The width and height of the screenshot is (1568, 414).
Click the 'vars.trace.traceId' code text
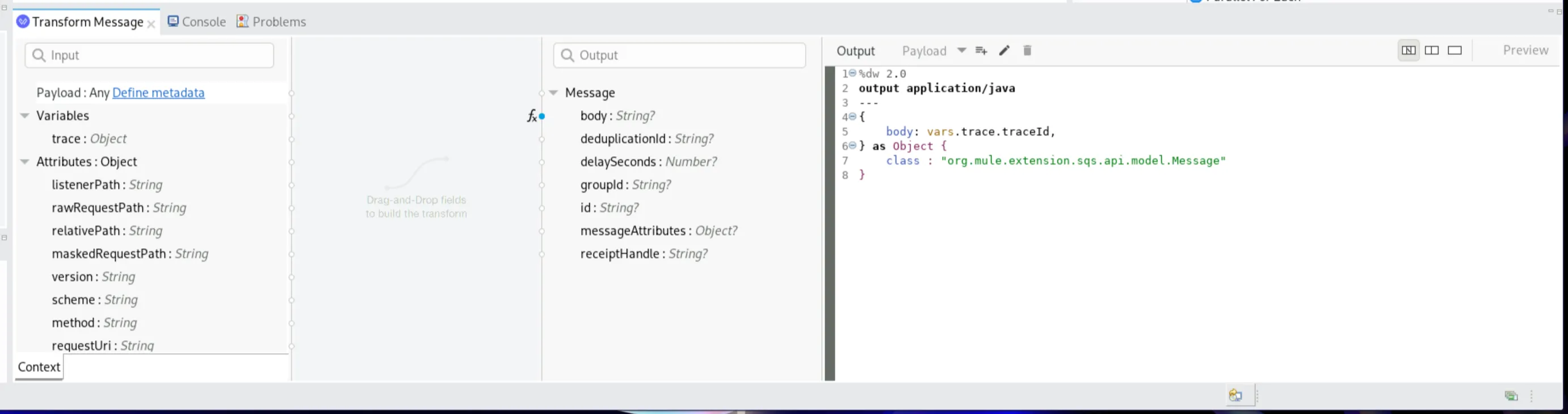pyautogui.click(x=988, y=132)
